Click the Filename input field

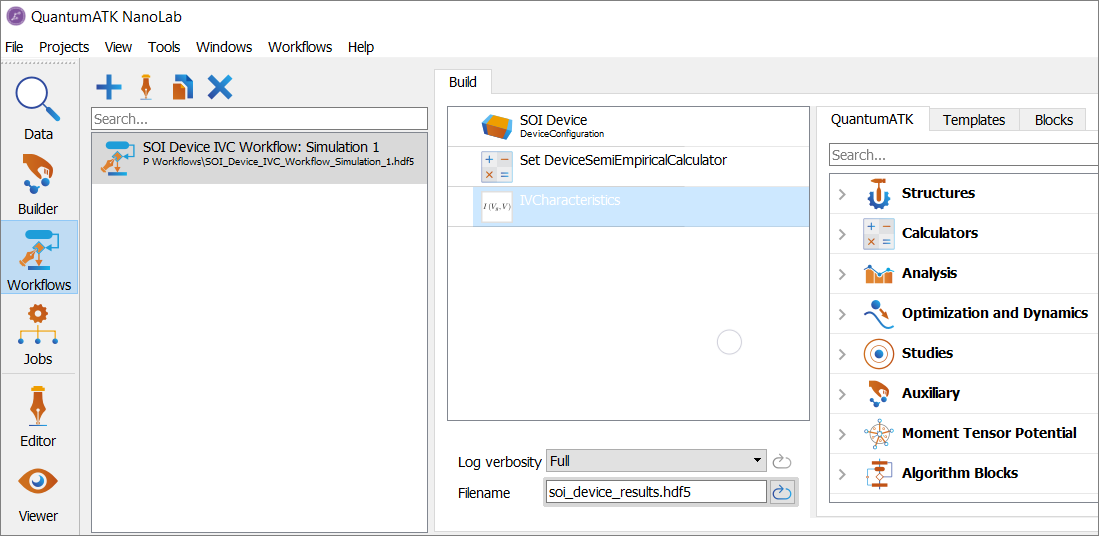[x=656, y=493]
